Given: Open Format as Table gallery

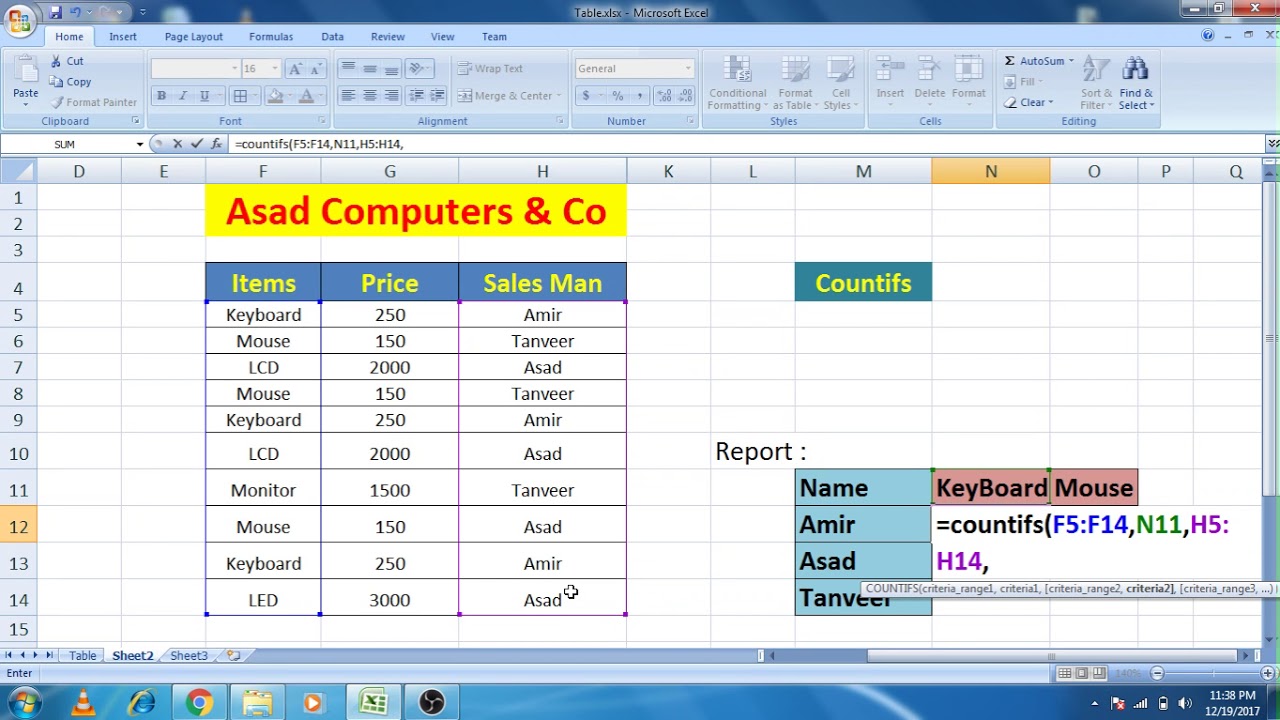Looking at the screenshot, I should coord(796,84).
